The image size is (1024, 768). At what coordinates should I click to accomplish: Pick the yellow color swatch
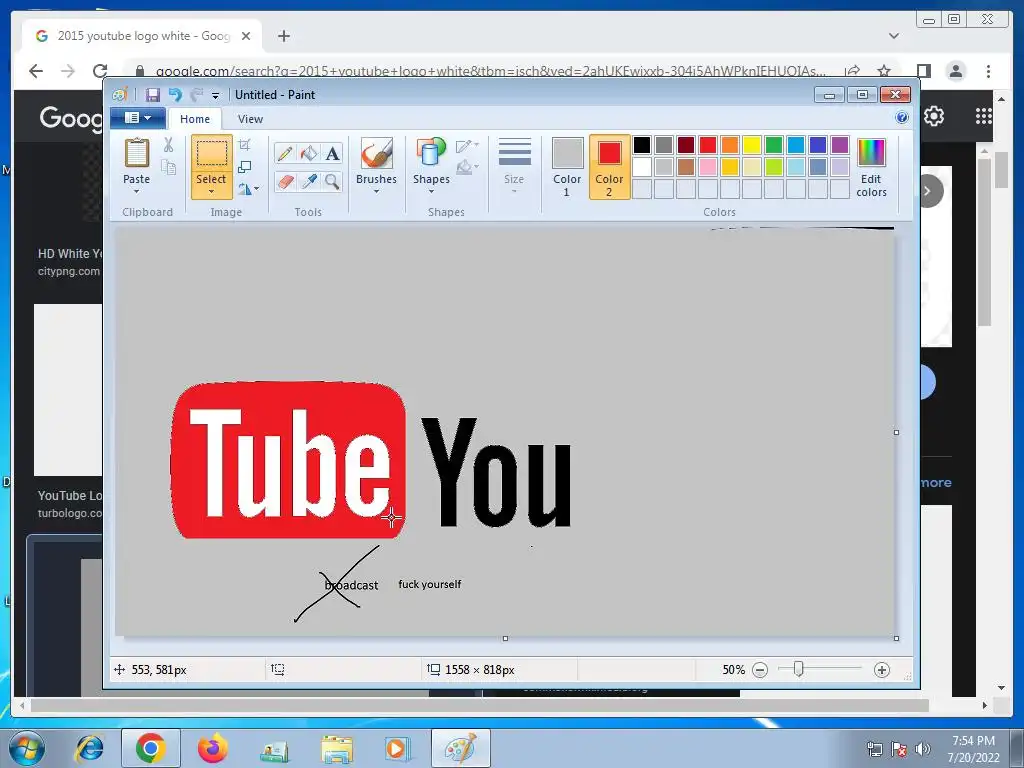752,145
